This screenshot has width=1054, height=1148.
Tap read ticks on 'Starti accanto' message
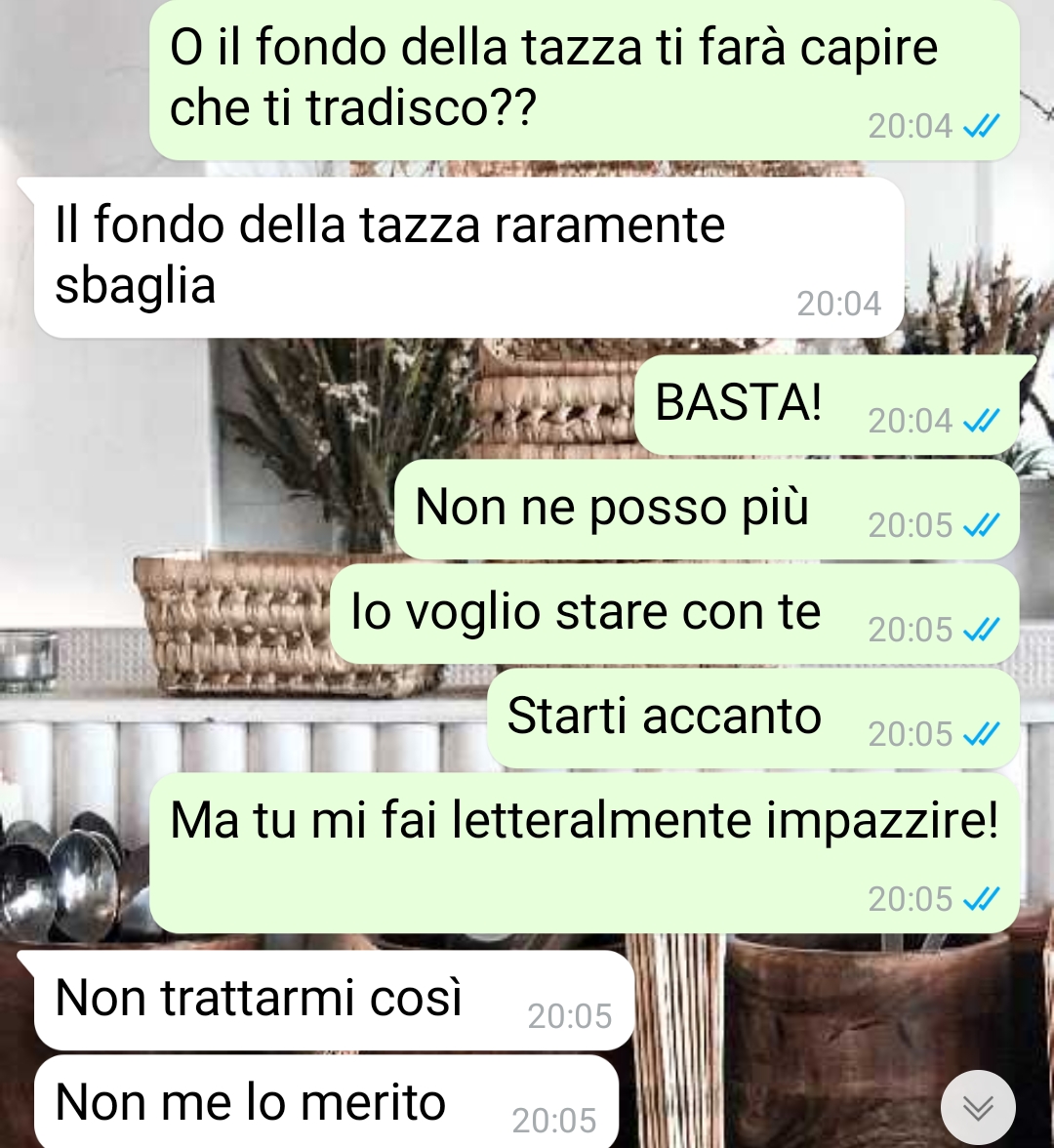[x=982, y=734]
